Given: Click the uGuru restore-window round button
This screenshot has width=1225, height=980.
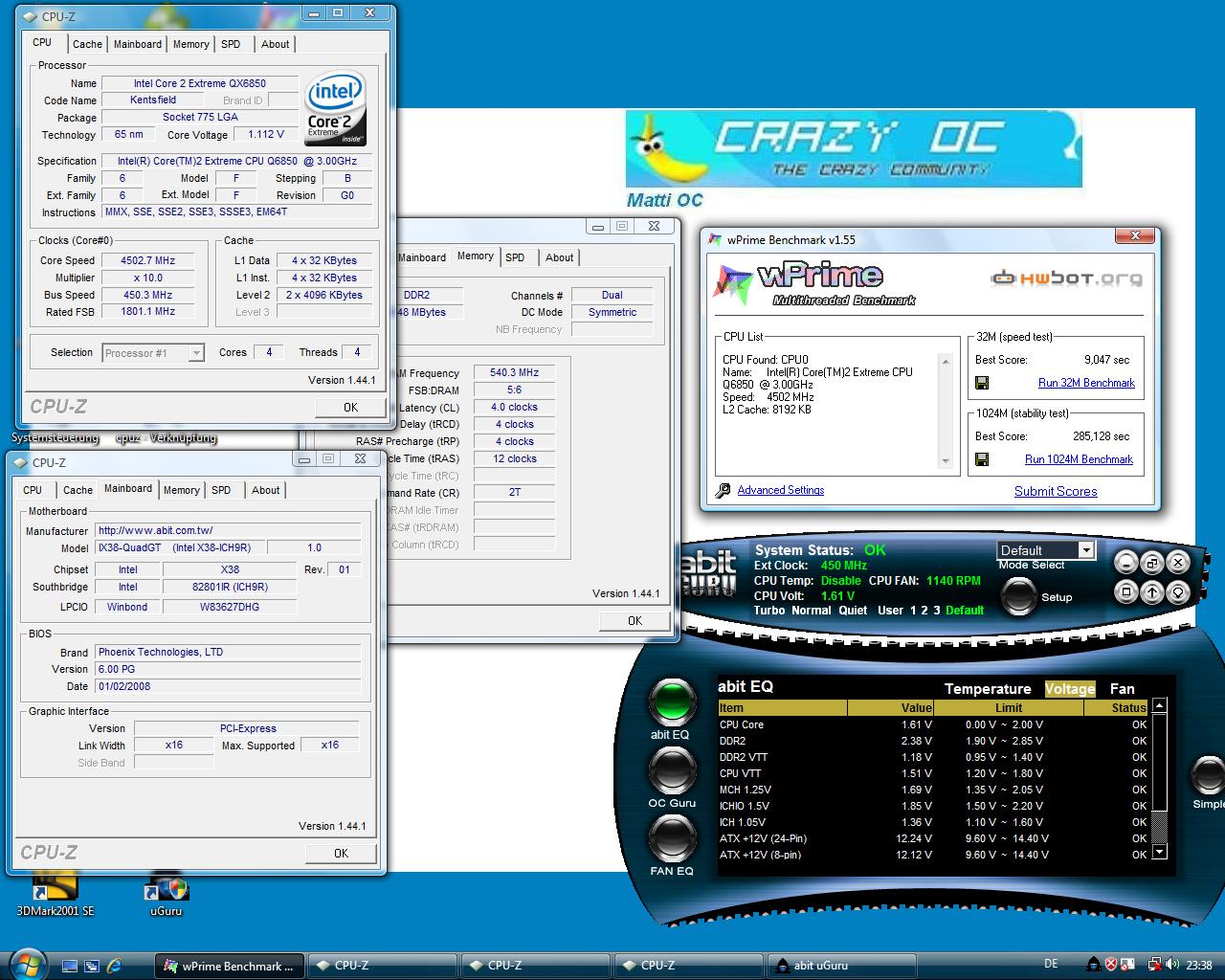Looking at the screenshot, I should [1151, 563].
